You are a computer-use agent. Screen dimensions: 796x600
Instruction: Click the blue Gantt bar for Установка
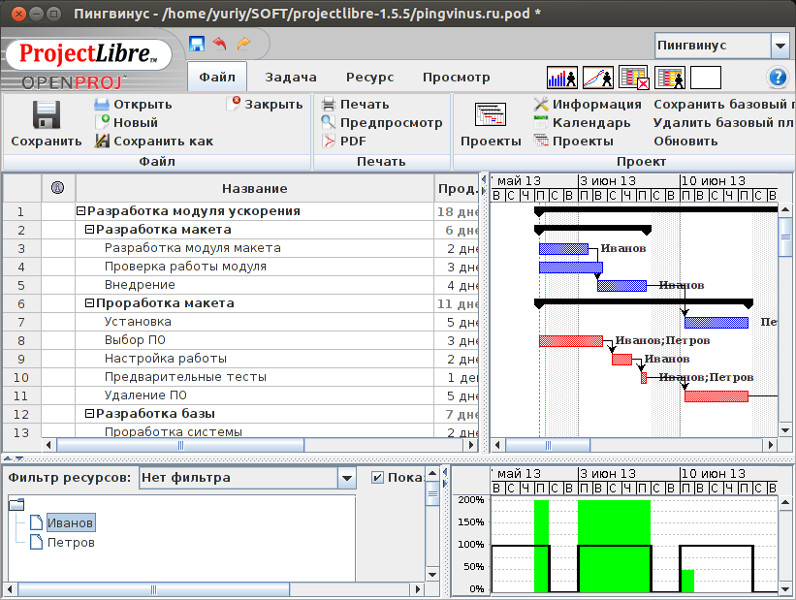(x=716, y=322)
